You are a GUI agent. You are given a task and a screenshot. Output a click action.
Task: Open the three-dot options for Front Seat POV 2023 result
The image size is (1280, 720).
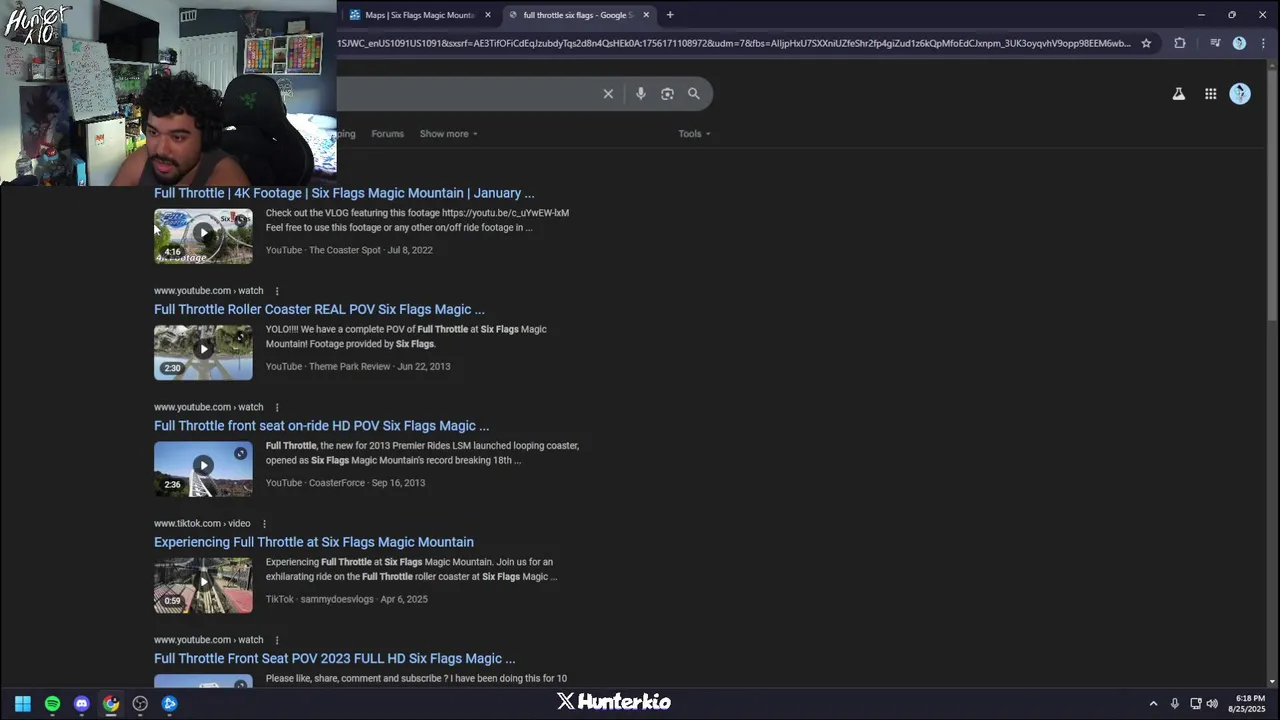click(x=277, y=640)
